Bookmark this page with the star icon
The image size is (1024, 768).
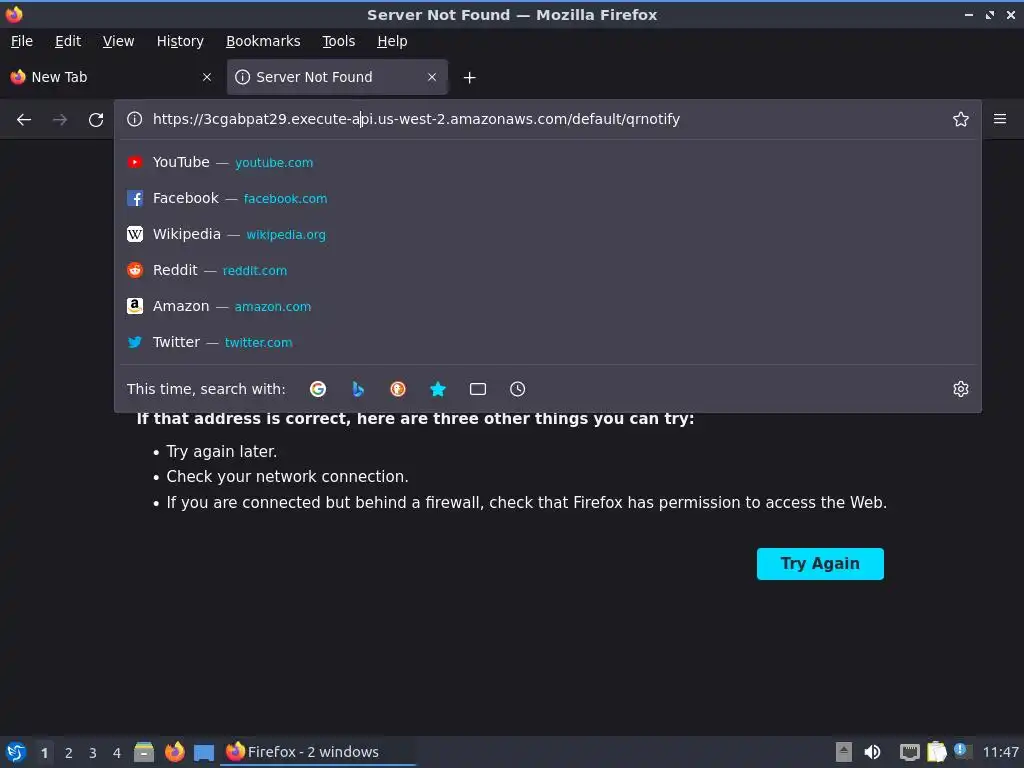click(x=960, y=119)
